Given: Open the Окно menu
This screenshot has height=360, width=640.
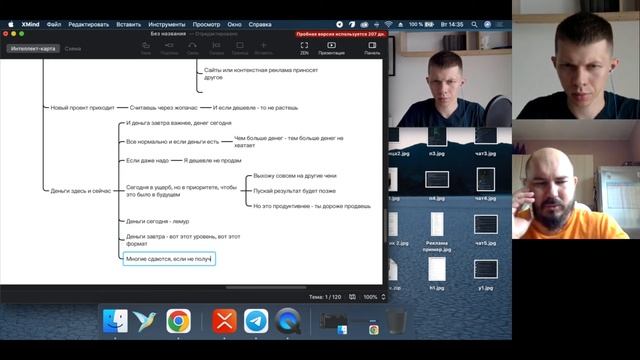Looking at the screenshot, I should click(x=234, y=24).
